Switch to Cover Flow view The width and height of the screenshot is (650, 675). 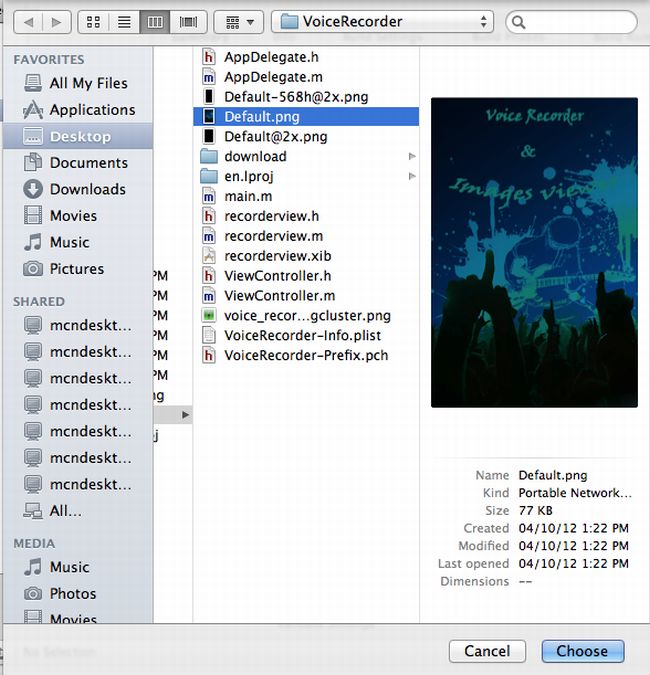pyautogui.click(x=189, y=22)
